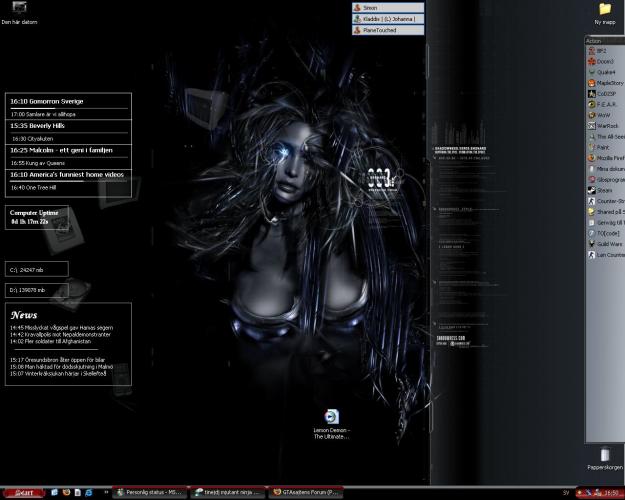
Task: Open the Ny mapp folder
Action: [604, 11]
